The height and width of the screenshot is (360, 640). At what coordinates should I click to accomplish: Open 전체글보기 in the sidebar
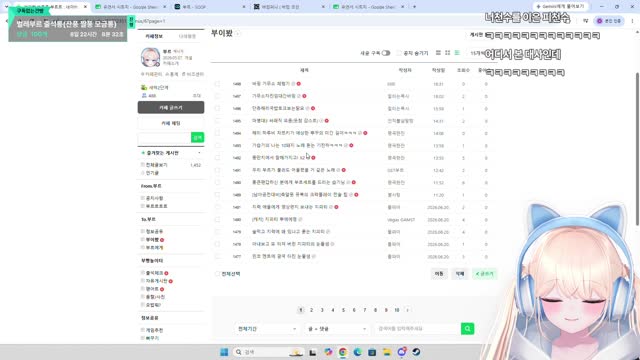point(157,165)
